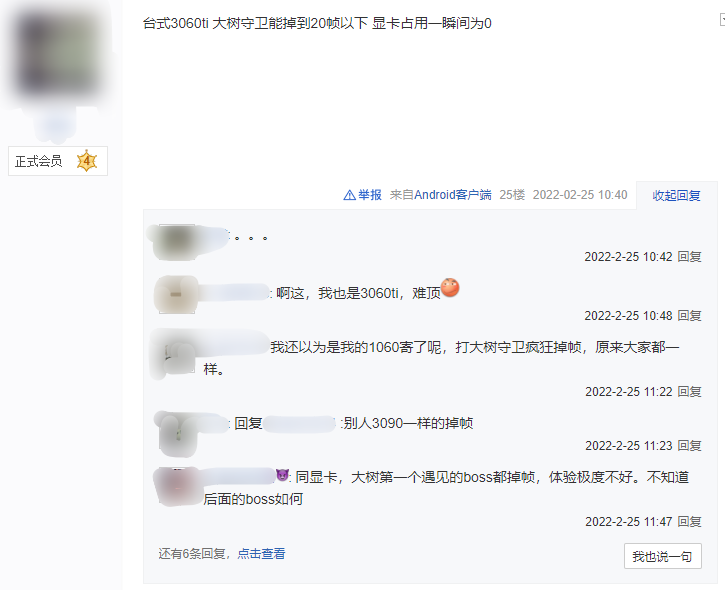Screen dimensions: 725x590
Task: Open the avatar next to the 难顶 comment
Action: 176,295
